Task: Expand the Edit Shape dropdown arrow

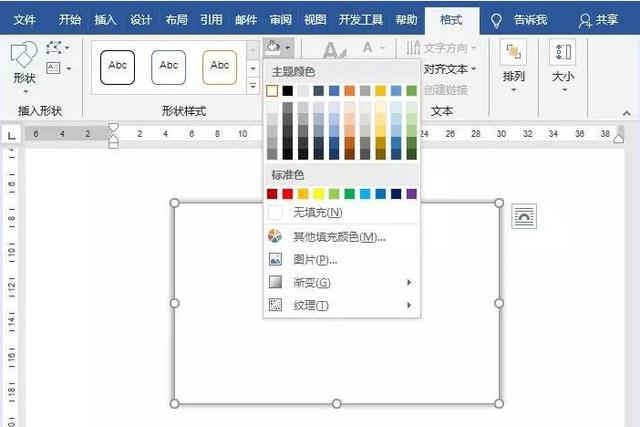Action: click(x=67, y=48)
